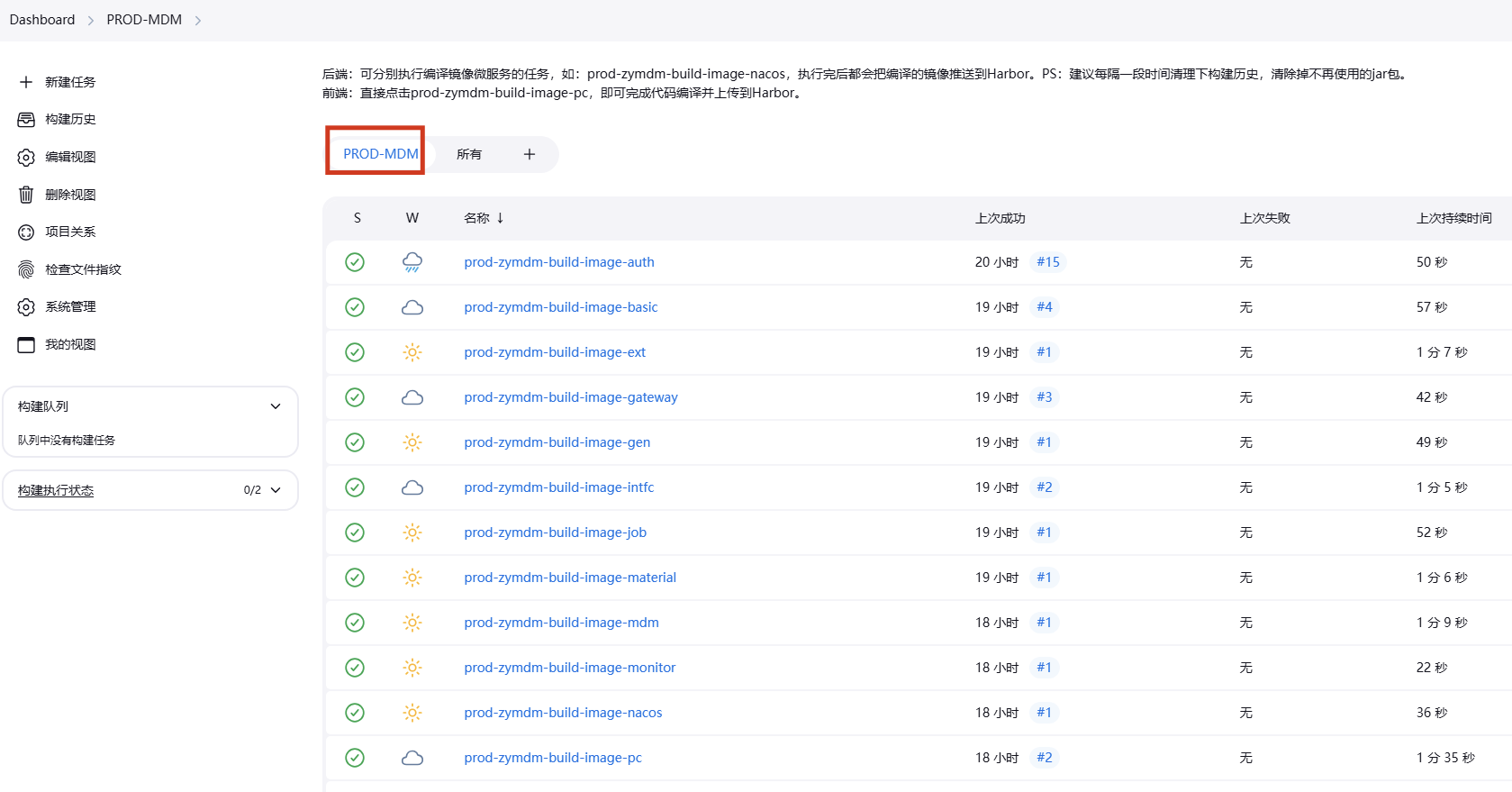Switch to the PROD-MDM view tab
The image size is (1512, 792).
pos(380,154)
